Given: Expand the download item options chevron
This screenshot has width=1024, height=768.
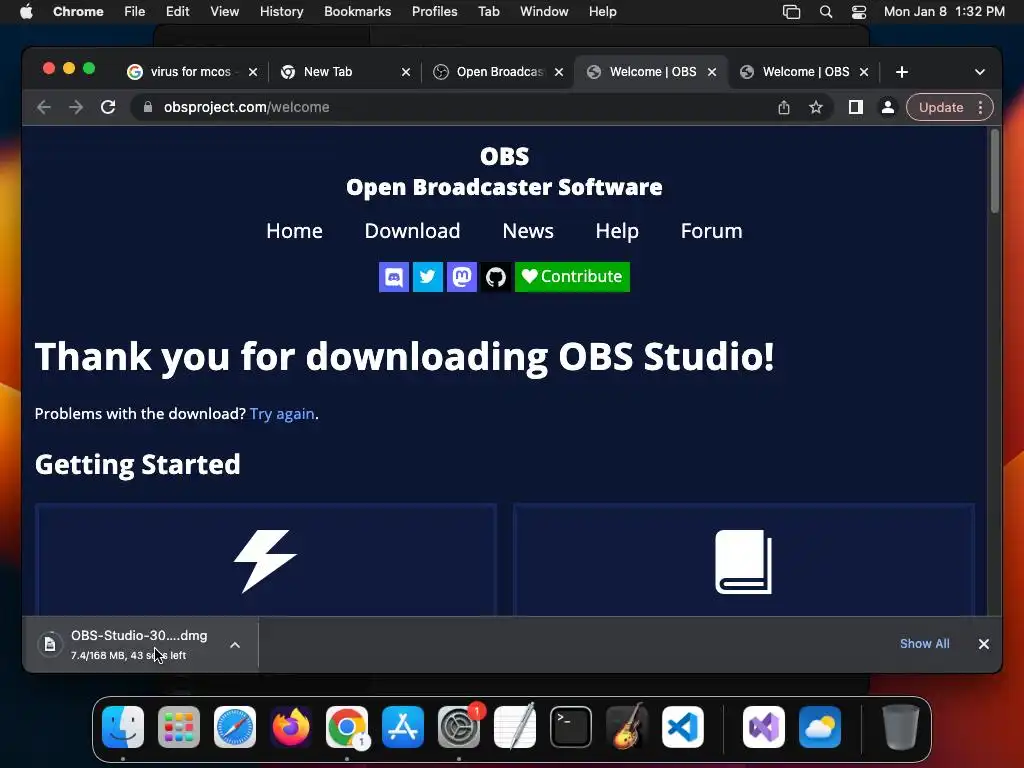Looking at the screenshot, I should coord(235,645).
